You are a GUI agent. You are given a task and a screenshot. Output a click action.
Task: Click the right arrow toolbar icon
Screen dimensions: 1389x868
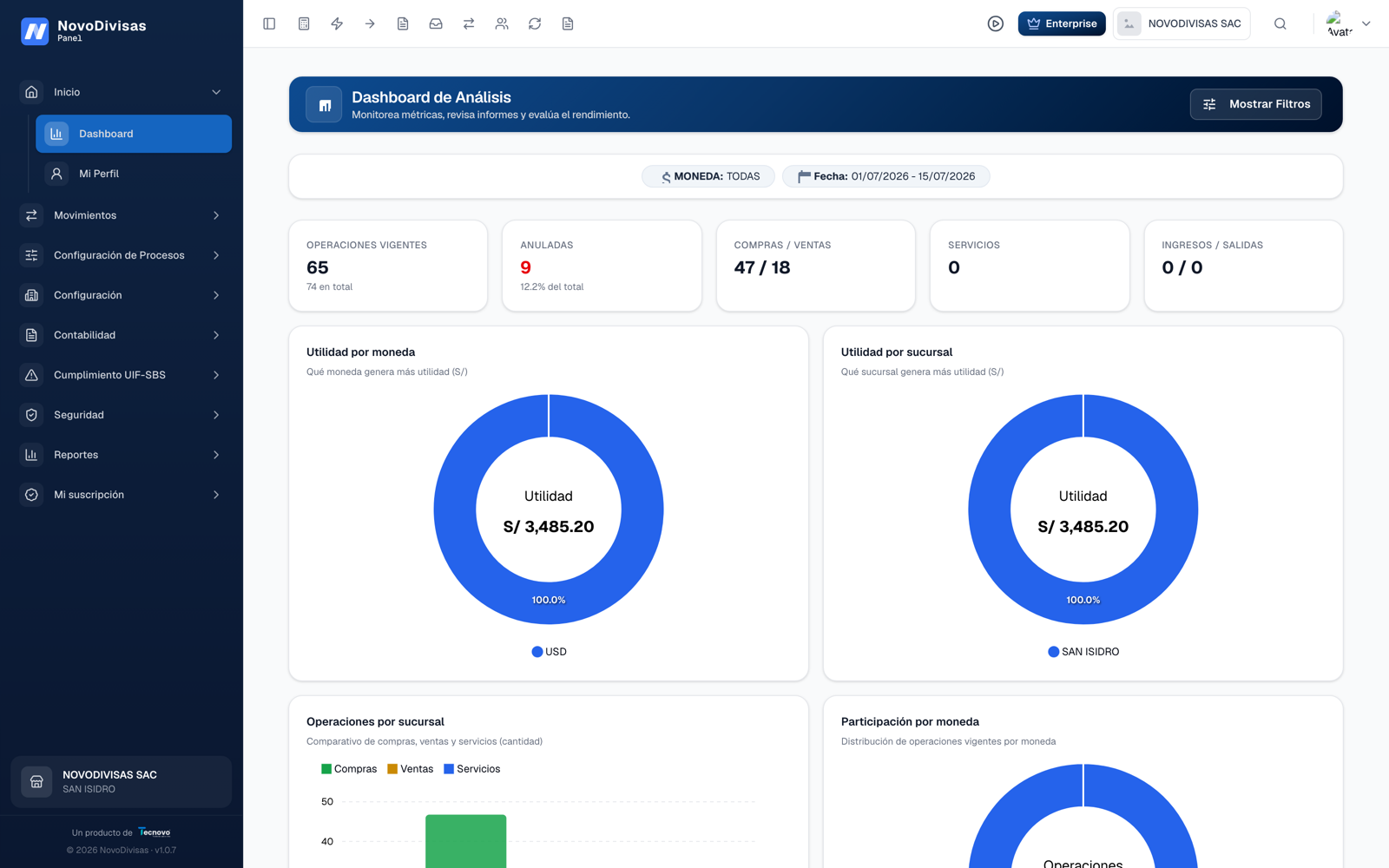point(370,23)
